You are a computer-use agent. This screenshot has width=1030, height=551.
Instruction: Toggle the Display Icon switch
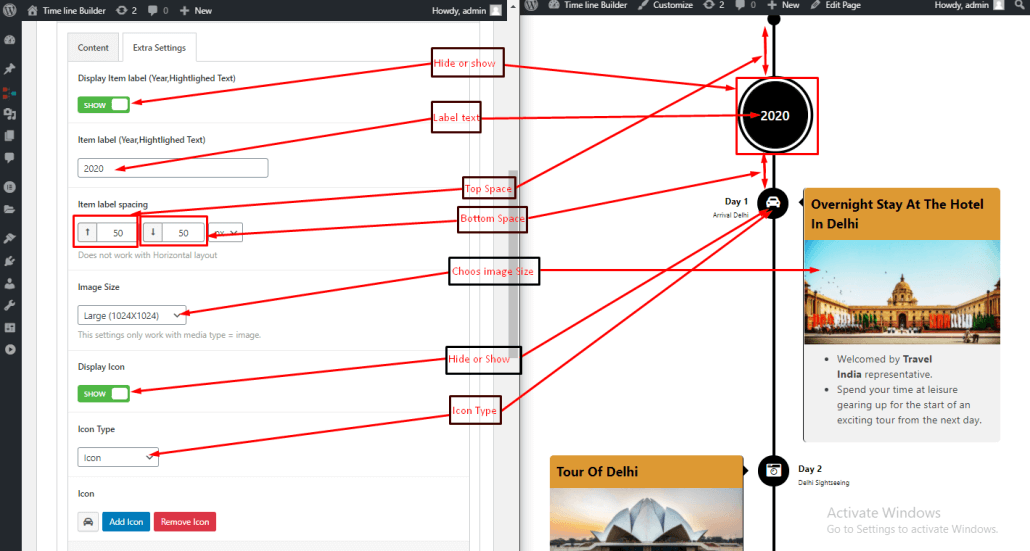coord(104,393)
